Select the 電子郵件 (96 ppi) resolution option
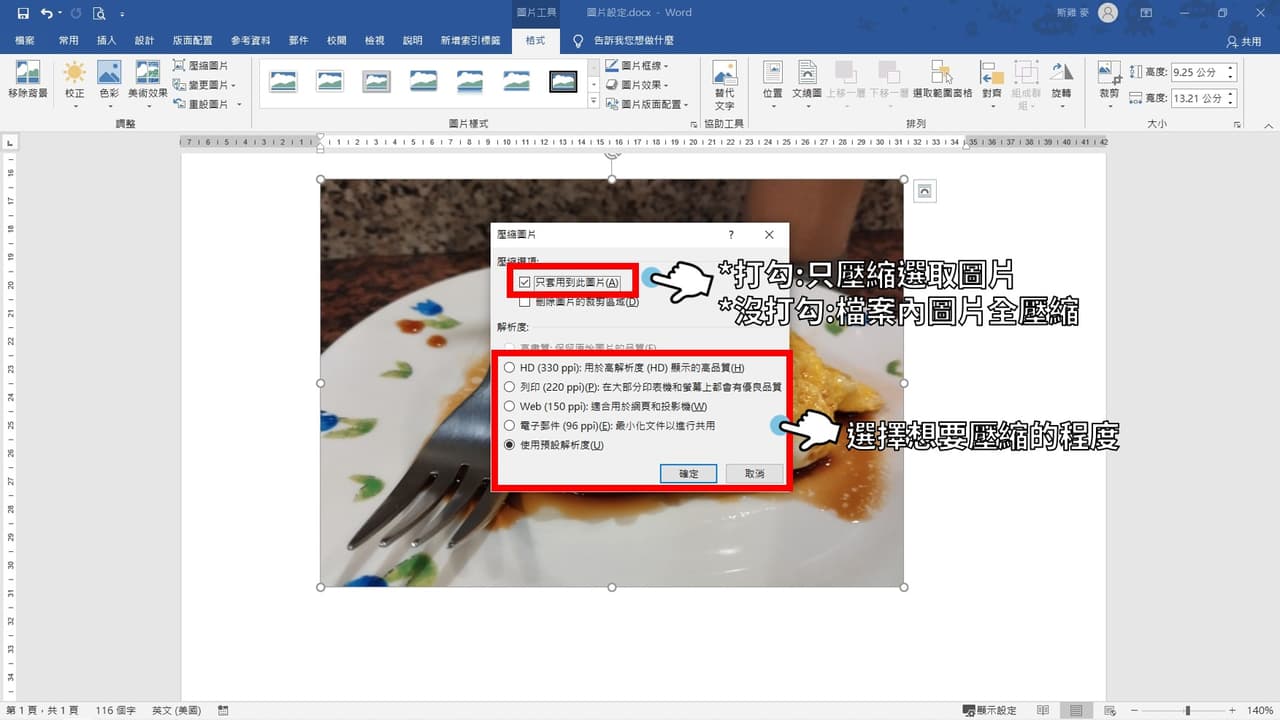Image resolution: width=1280 pixels, height=720 pixels. click(x=510, y=425)
